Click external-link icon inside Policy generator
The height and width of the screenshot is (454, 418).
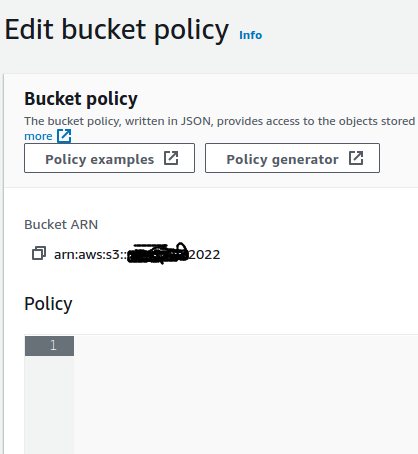coord(356,158)
